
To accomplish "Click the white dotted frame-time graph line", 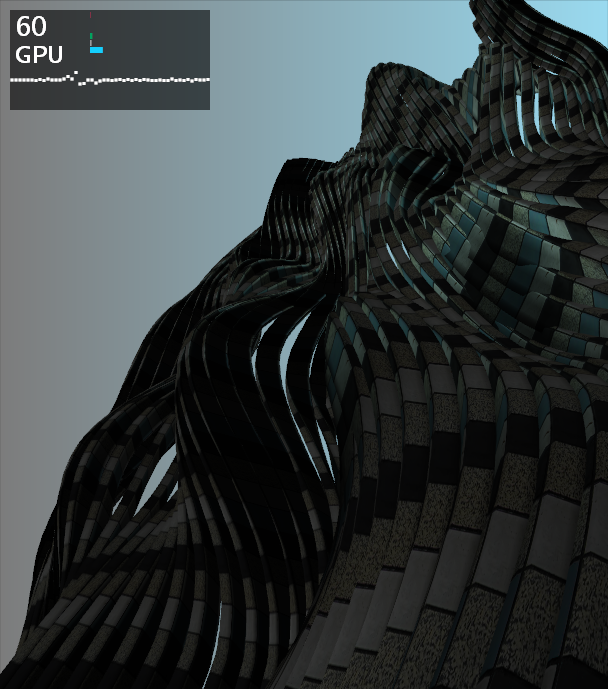I will [110, 80].
